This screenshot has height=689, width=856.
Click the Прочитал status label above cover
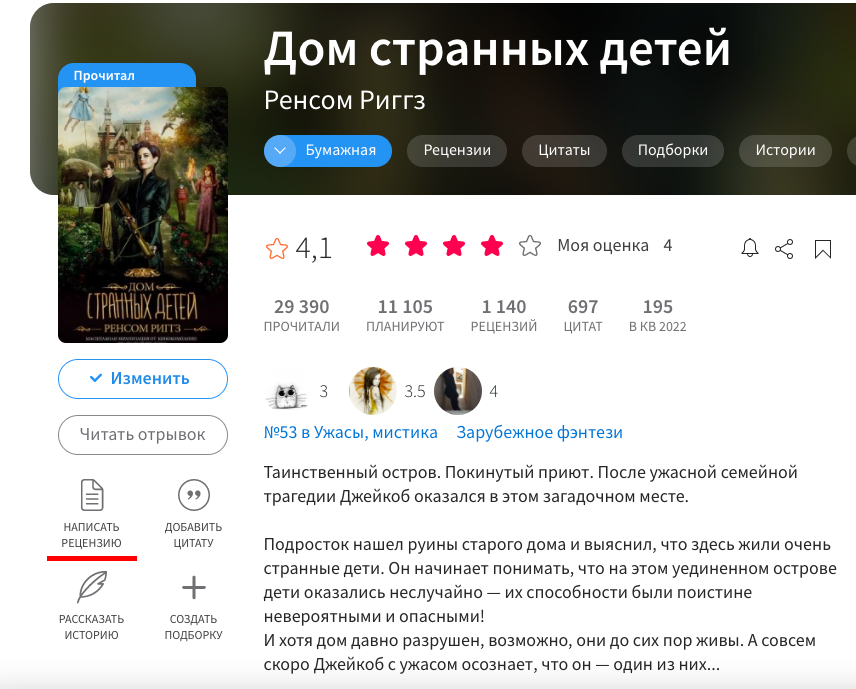tap(104, 76)
